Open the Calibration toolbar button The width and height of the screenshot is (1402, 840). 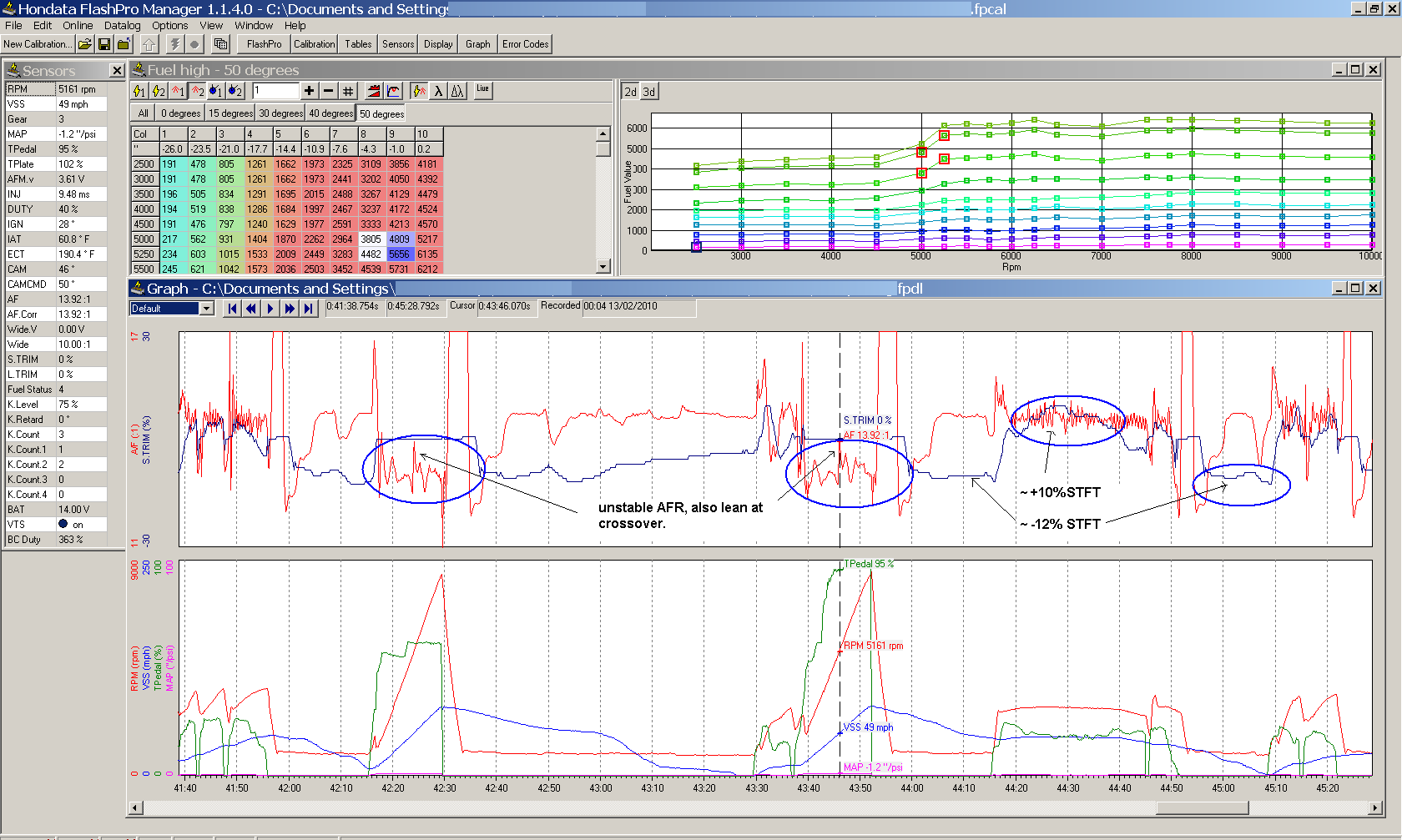coord(314,44)
